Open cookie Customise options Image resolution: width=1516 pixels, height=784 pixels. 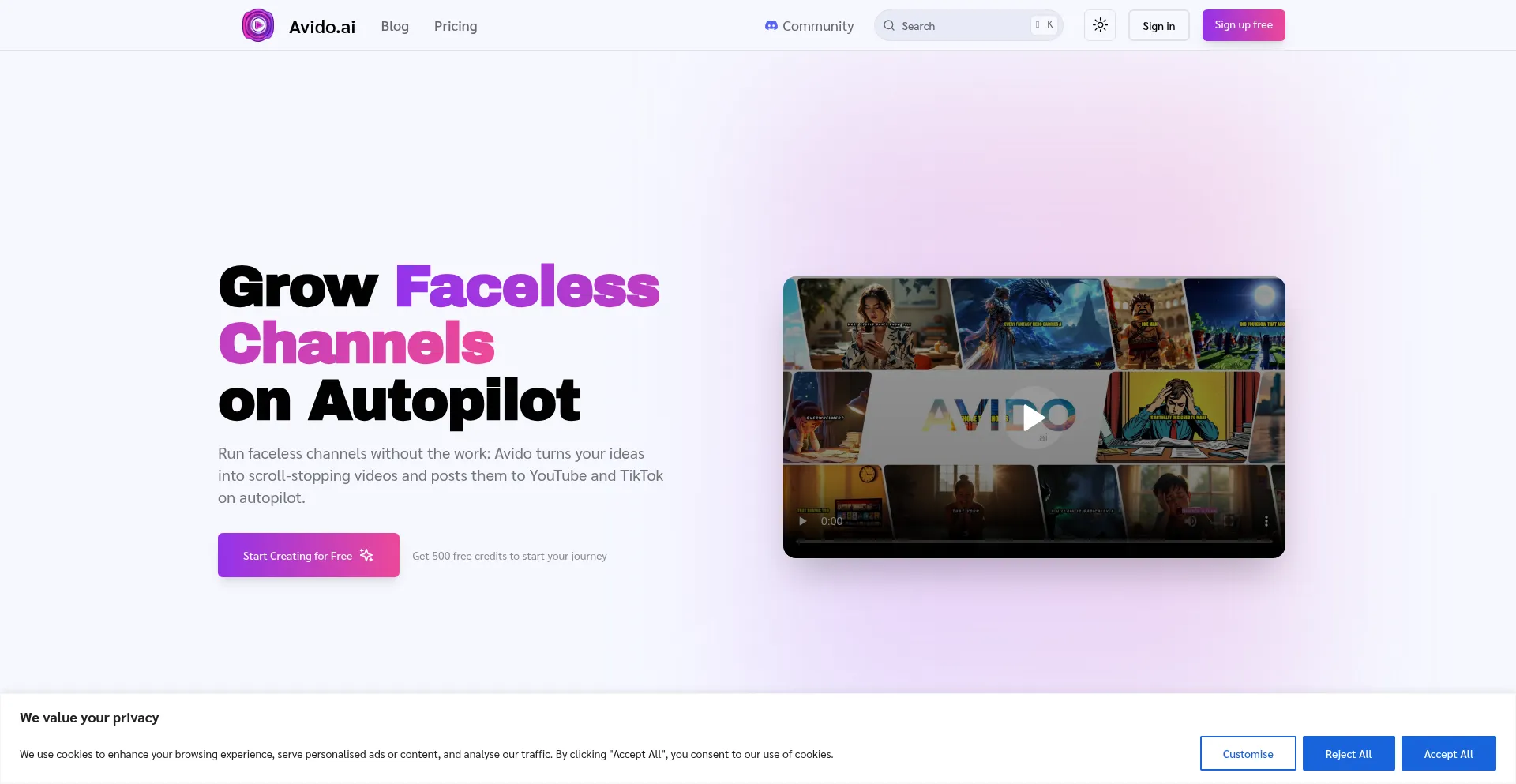click(x=1248, y=753)
